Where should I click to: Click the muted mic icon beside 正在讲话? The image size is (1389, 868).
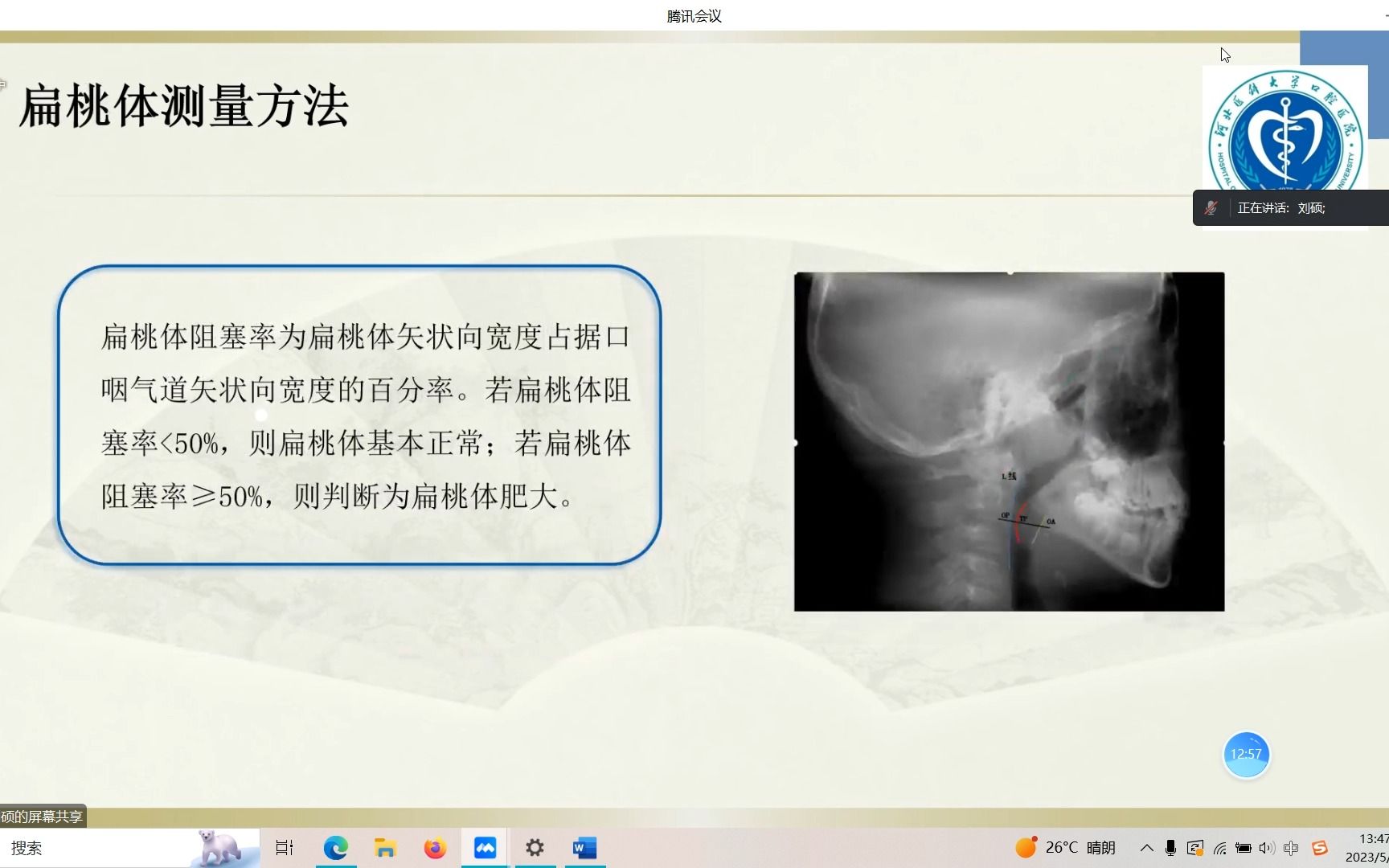(1211, 207)
